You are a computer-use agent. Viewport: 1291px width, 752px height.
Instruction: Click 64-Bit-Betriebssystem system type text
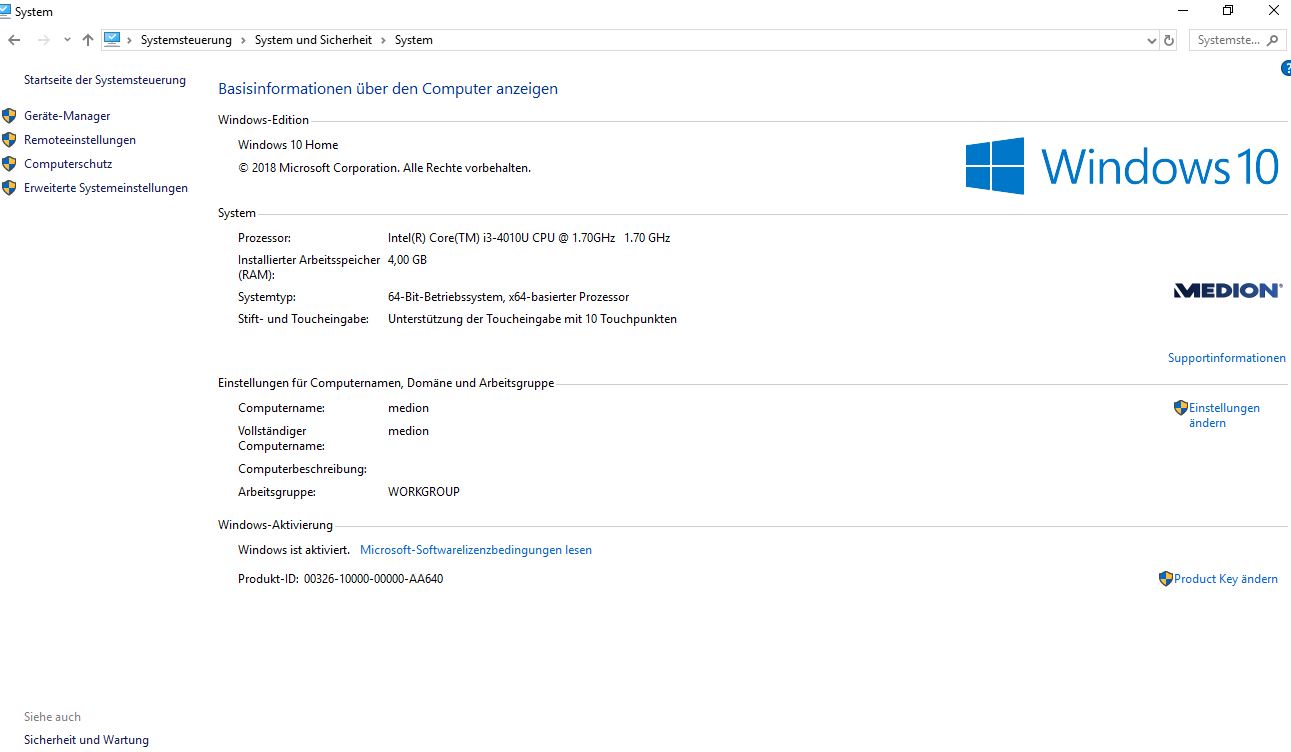(508, 297)
